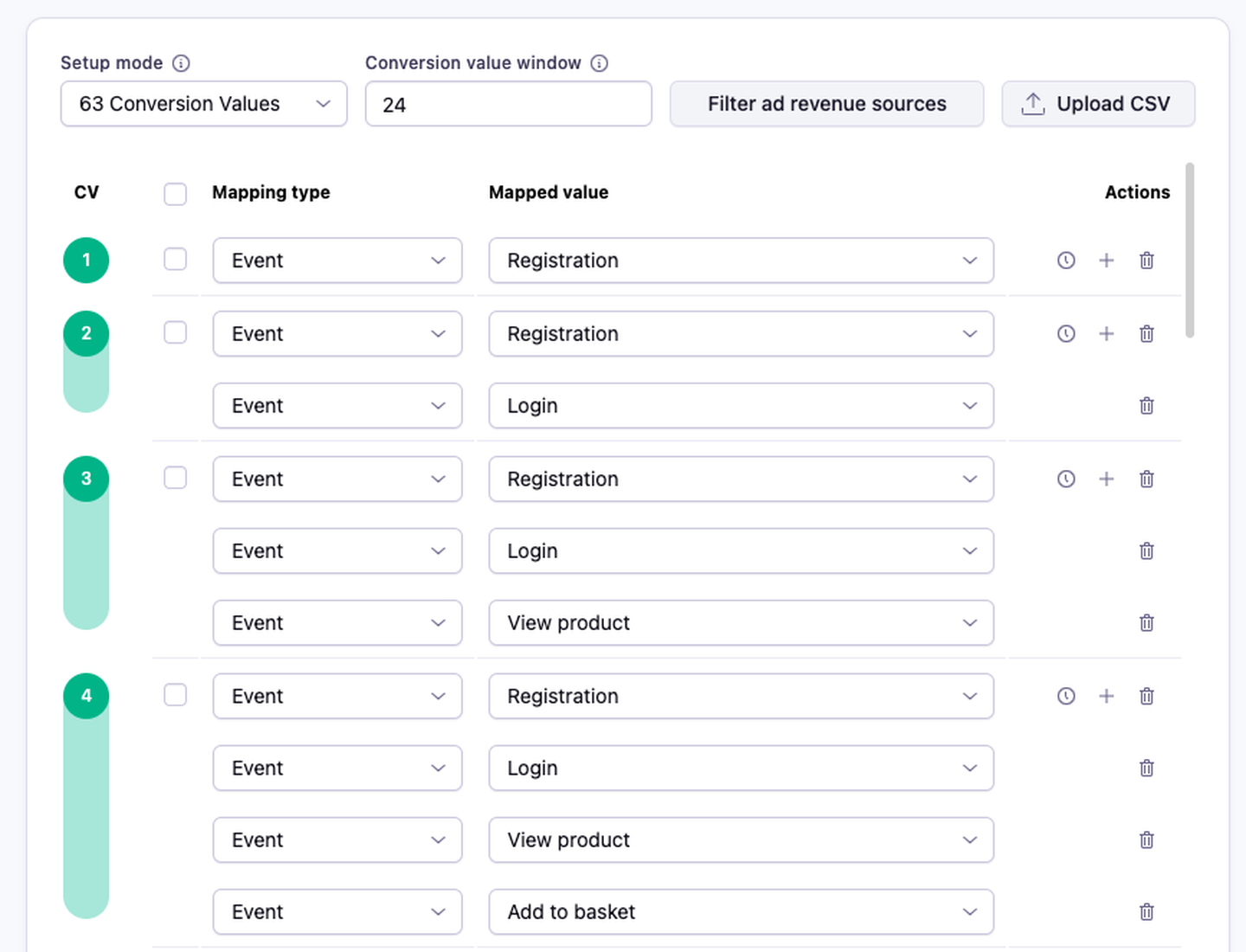Click the plus icon on CV 2 row

[1106, 334]
